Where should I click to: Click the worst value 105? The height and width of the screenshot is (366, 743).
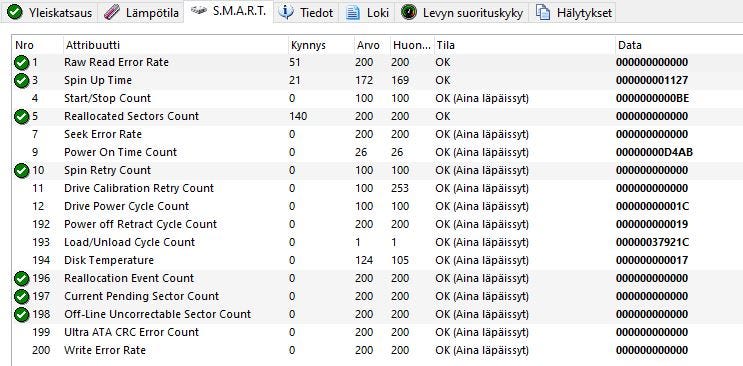pos(400,260)
